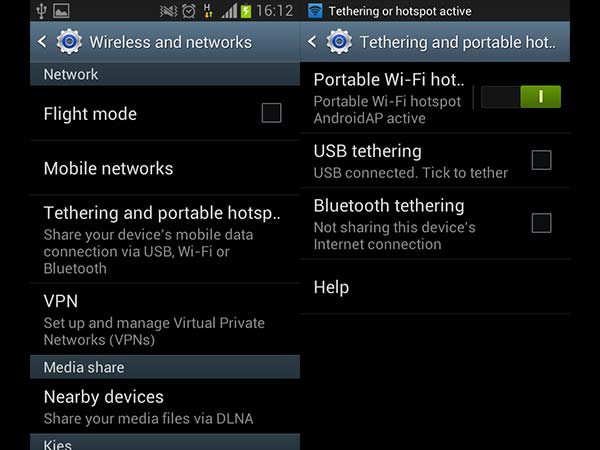Tap the alarm clock status icon
Screen dimensions: 600x450
coord(189,11)
